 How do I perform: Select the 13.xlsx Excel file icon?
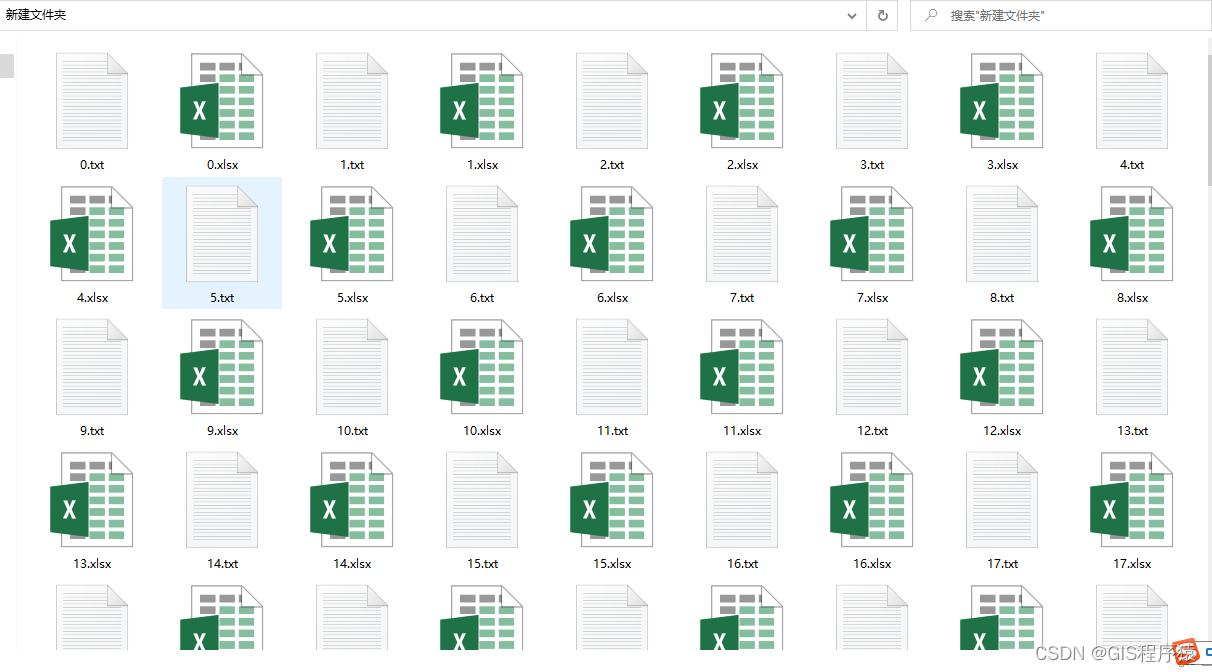(92, 500)
